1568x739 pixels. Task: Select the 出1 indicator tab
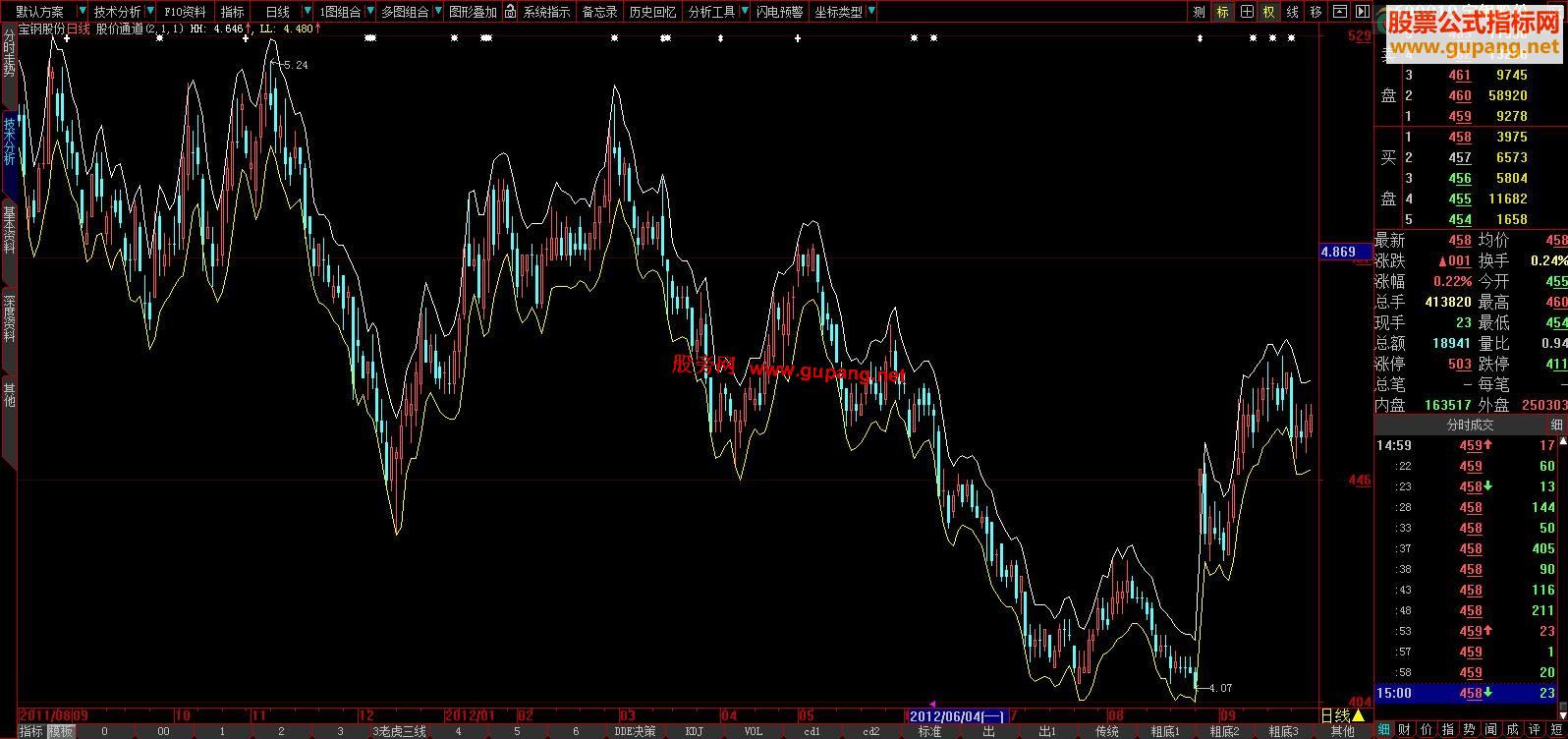pos(1048,731)
